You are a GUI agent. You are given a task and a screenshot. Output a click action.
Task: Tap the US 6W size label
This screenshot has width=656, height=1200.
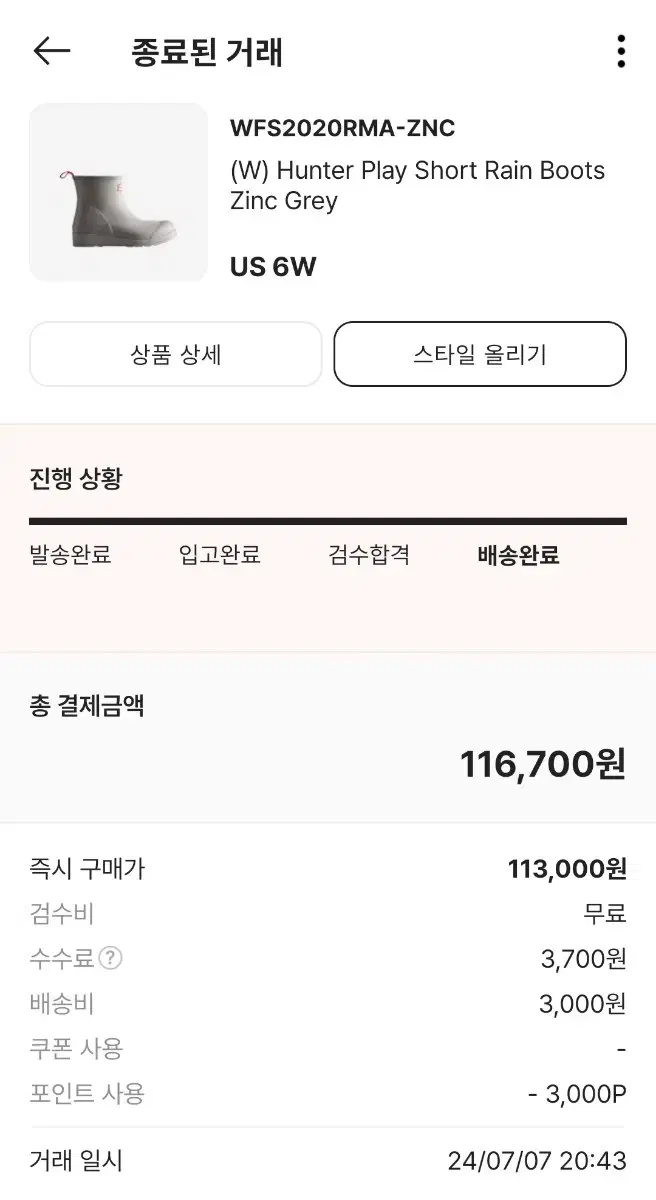273,266
